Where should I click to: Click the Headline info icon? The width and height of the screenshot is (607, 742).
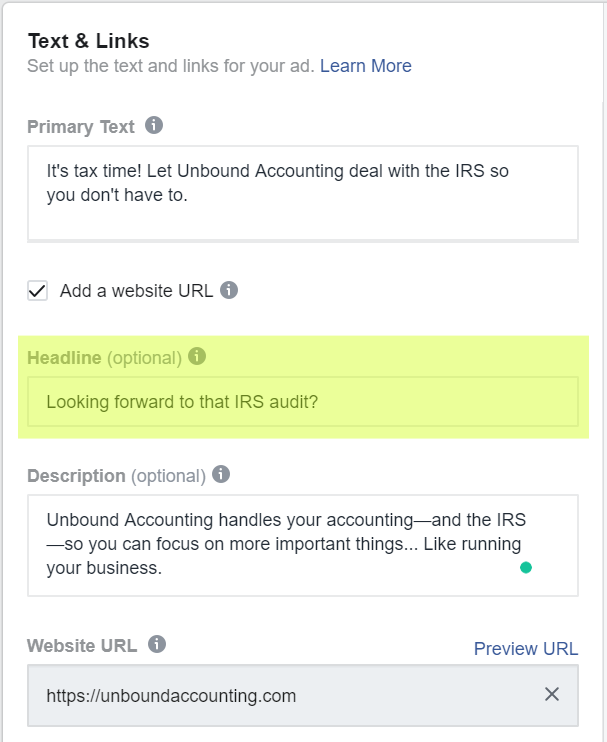click(x=197, y=356)
